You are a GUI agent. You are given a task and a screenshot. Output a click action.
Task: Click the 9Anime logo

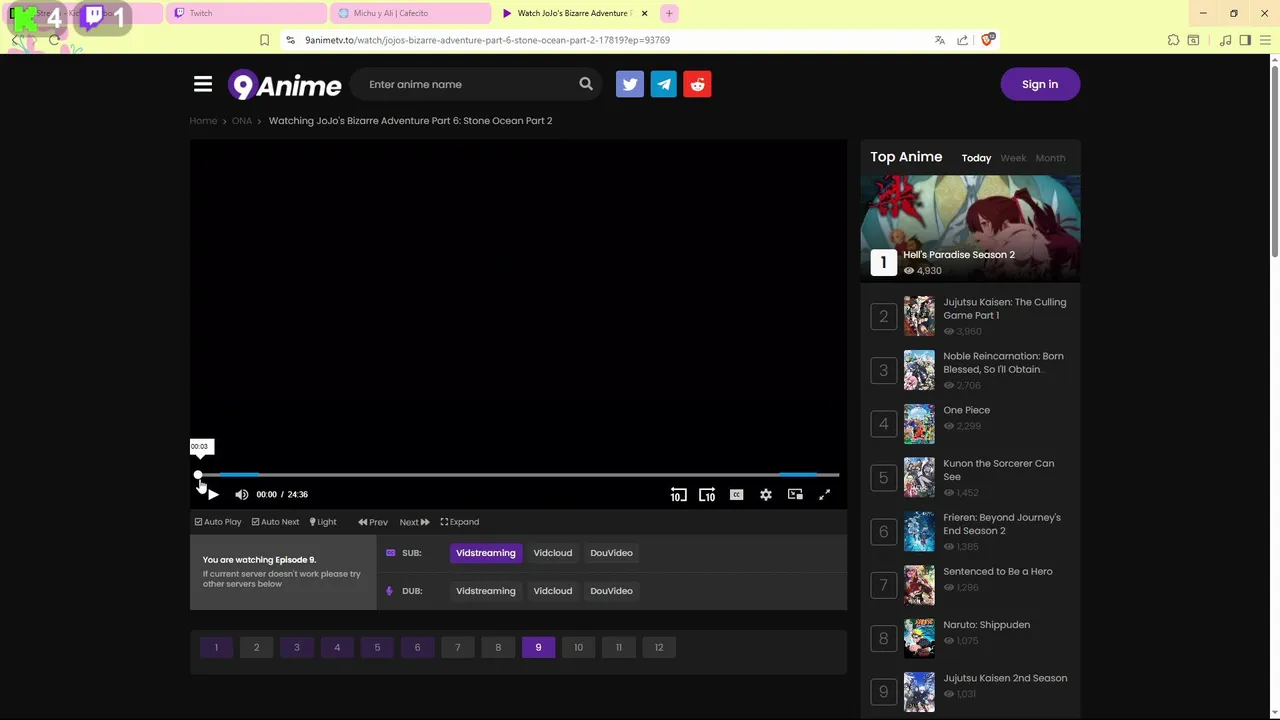coord(285,85)
